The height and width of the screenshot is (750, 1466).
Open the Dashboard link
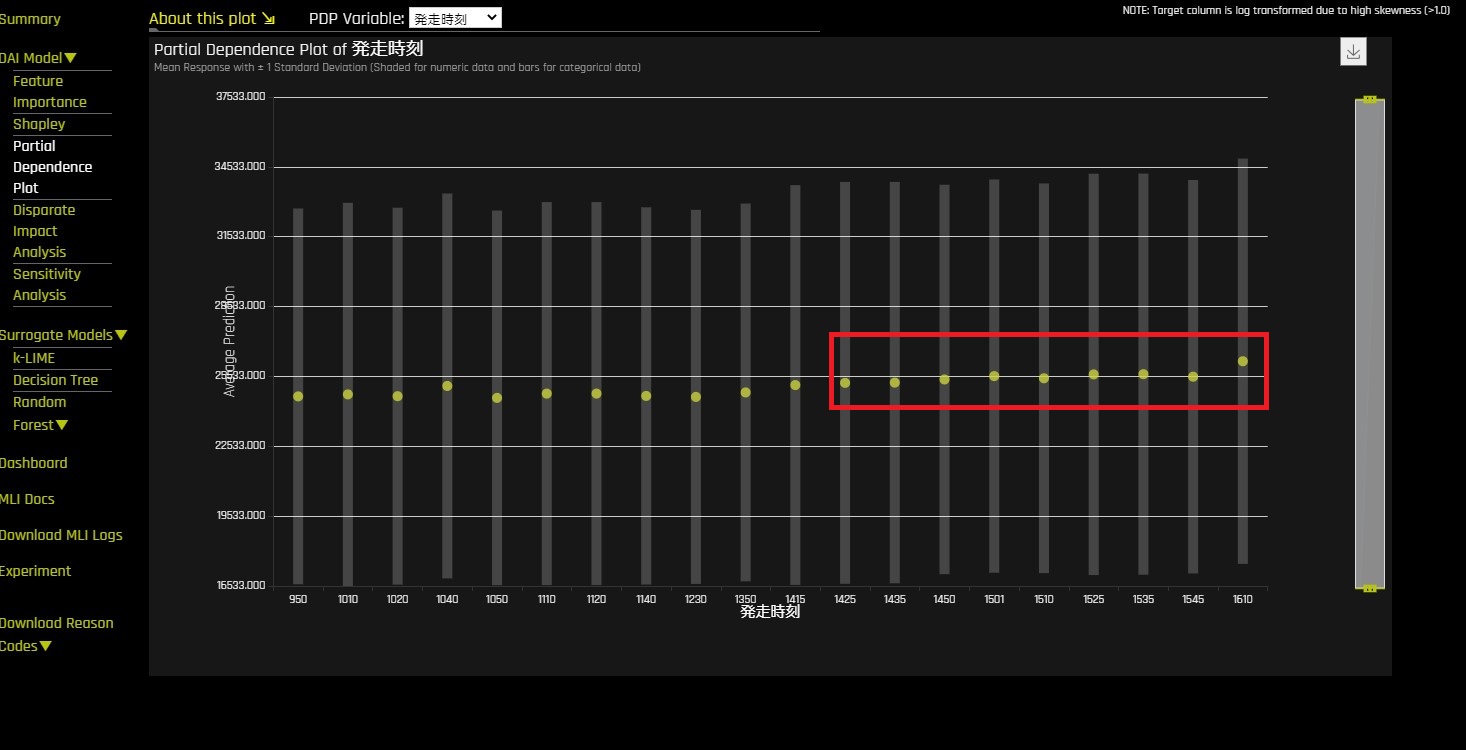[x=33, y=463]
